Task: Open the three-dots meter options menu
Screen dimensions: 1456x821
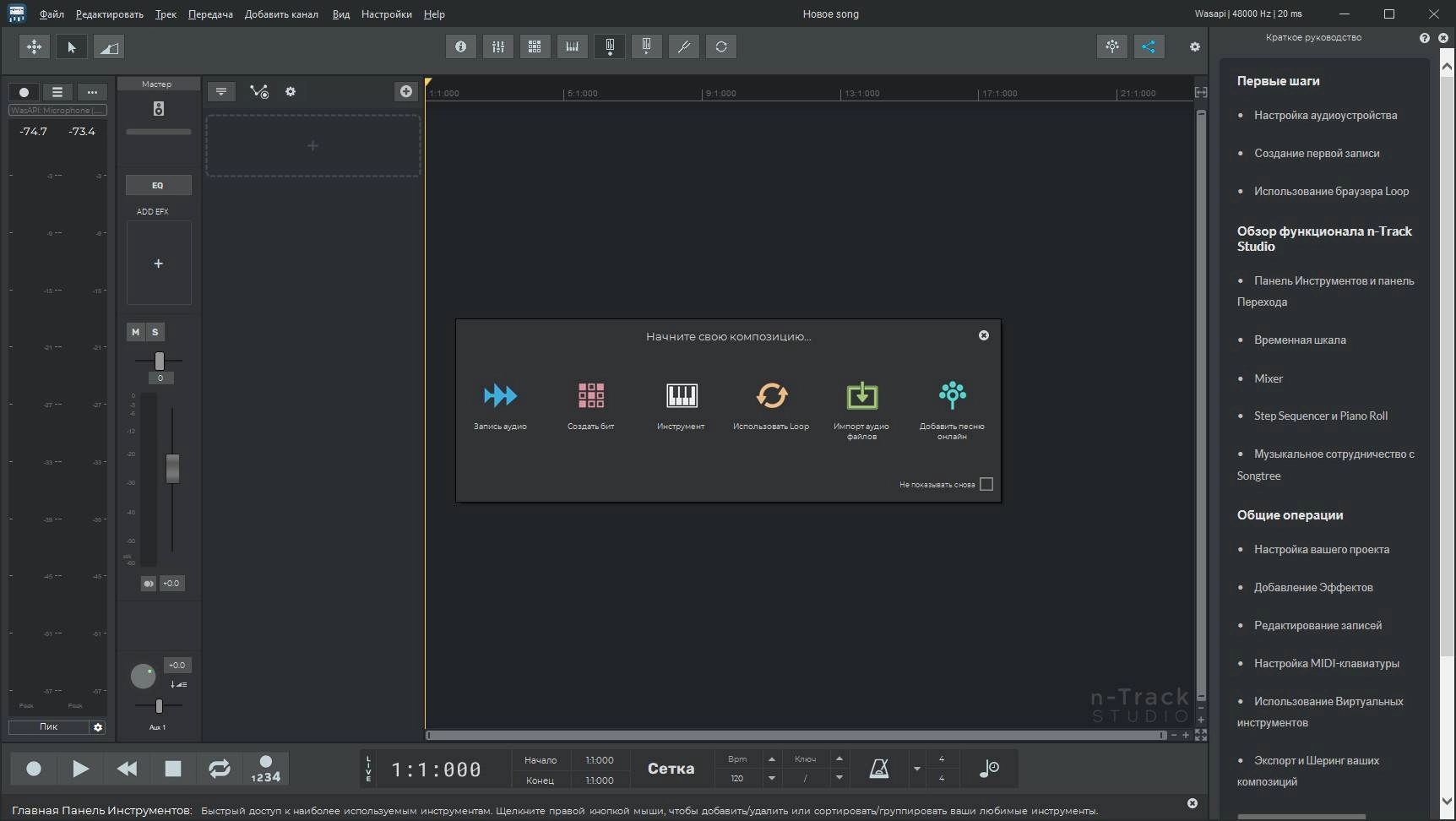Action: coord(92,92)
